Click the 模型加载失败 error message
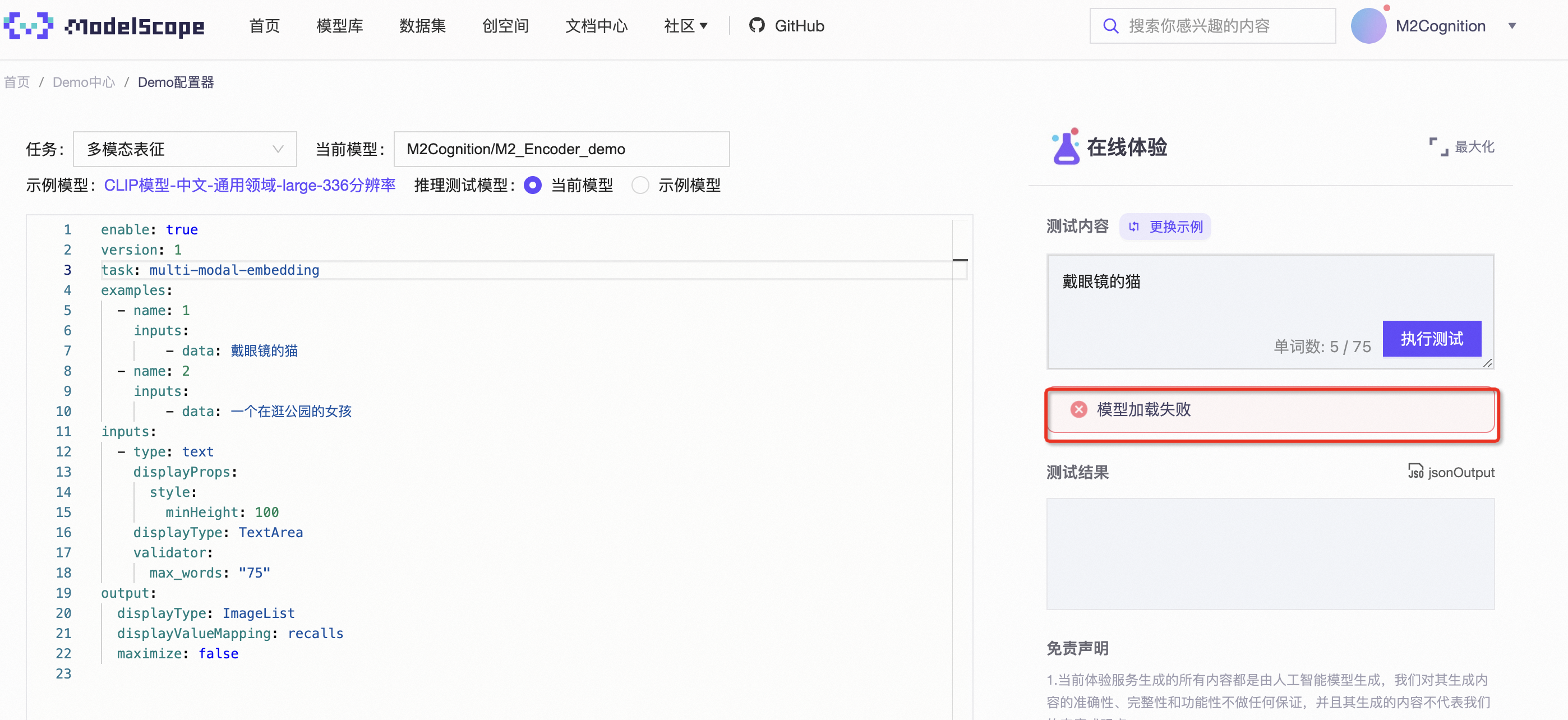The image size is (1568, 720). (1271, 409)
